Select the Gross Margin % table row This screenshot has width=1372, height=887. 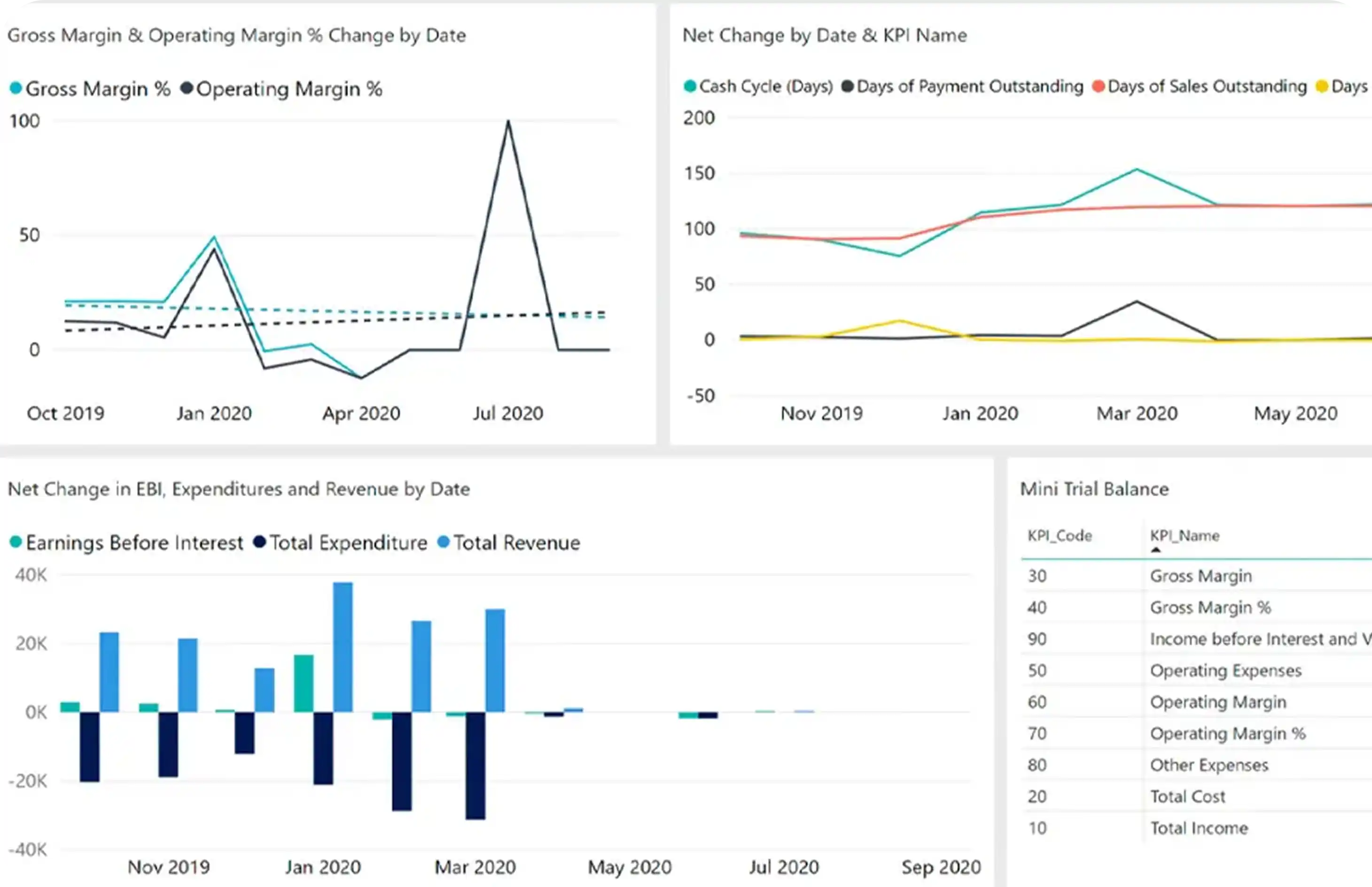point(1209,607)
